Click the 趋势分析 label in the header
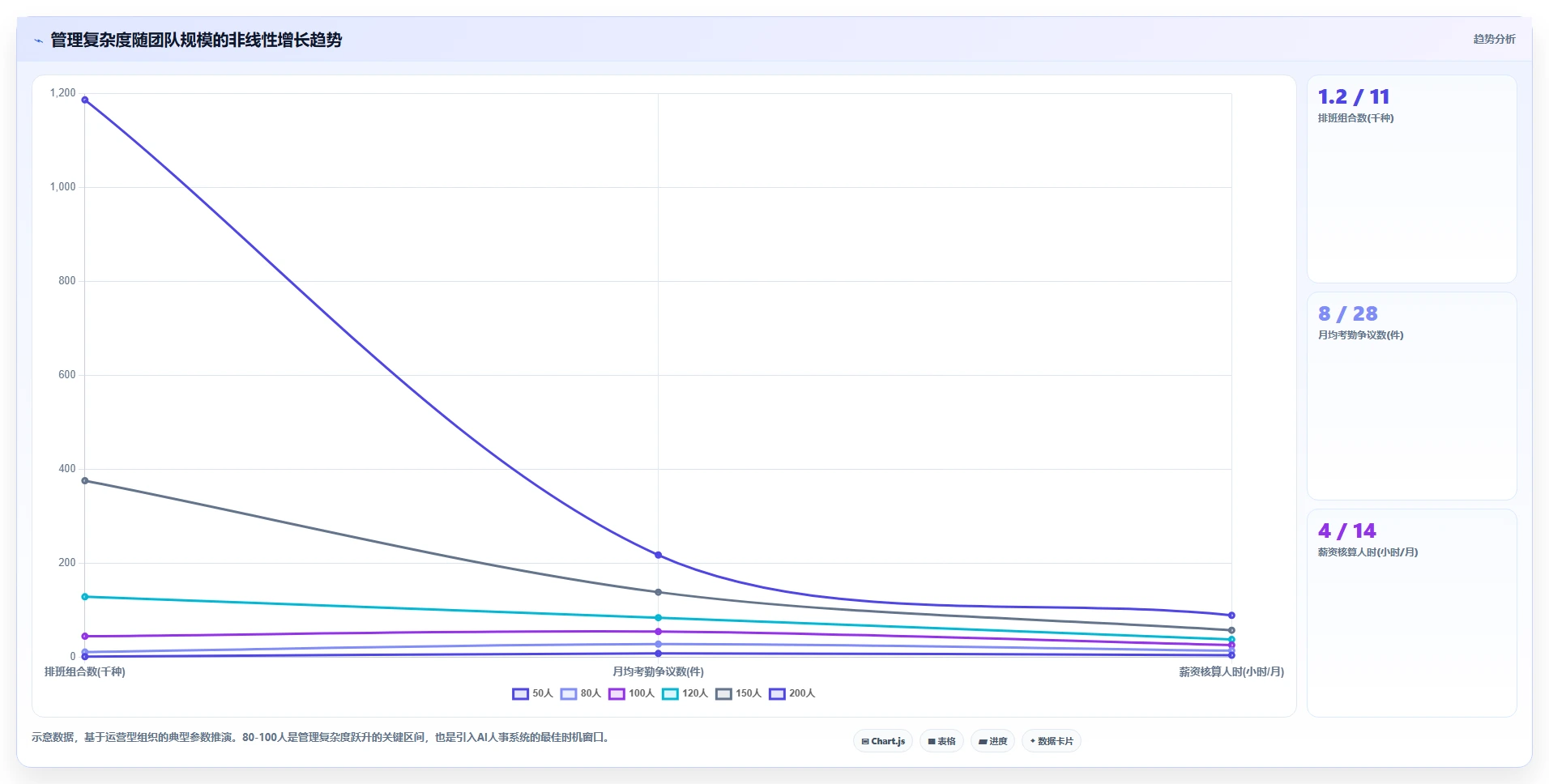The image size is (1549, 784). click(1494, 39)
